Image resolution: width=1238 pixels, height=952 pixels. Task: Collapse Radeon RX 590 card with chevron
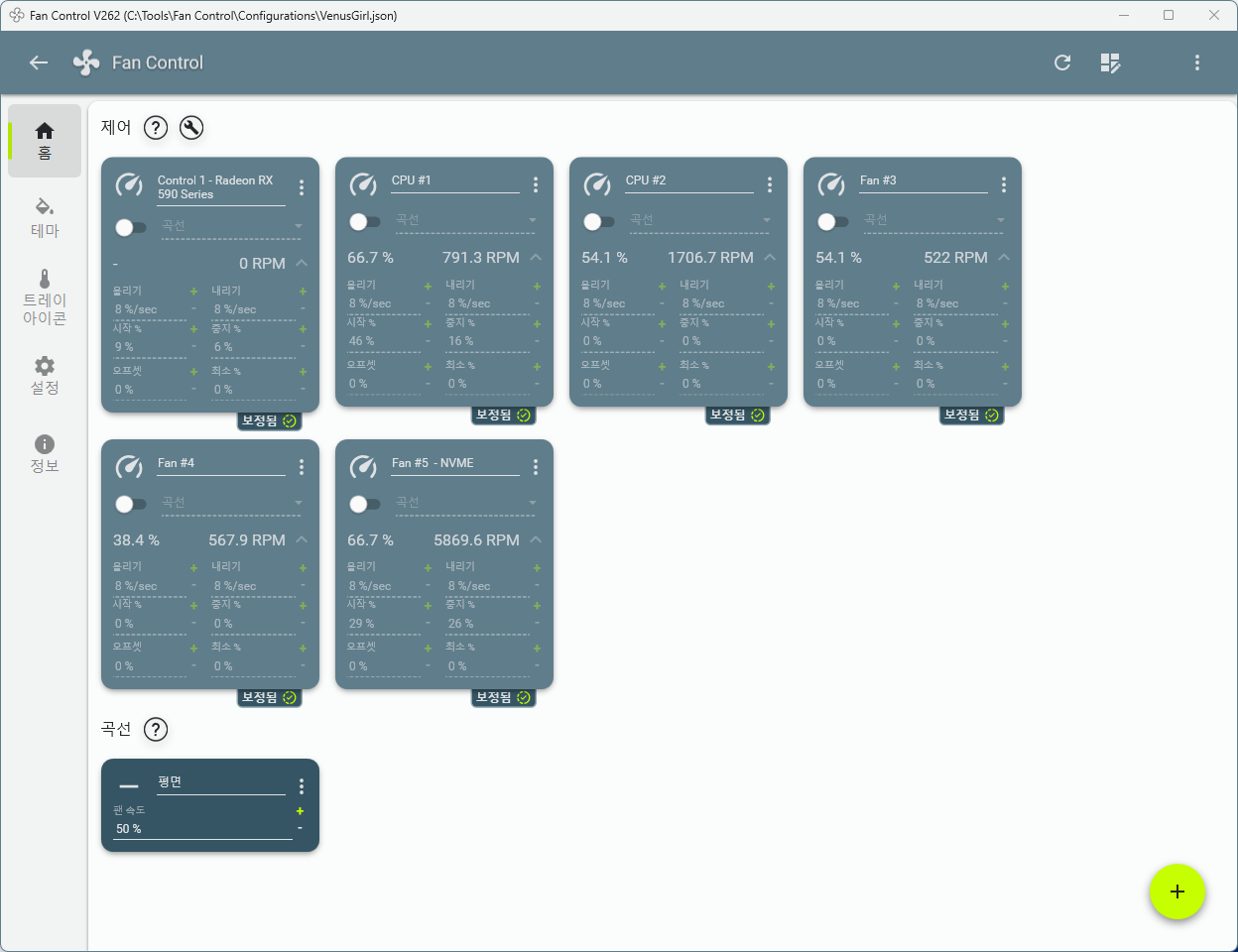302,264
